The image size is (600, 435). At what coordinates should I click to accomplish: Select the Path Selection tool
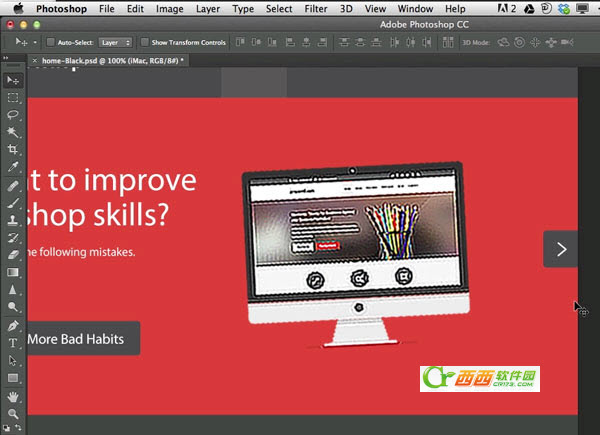[x=13, y=360]
